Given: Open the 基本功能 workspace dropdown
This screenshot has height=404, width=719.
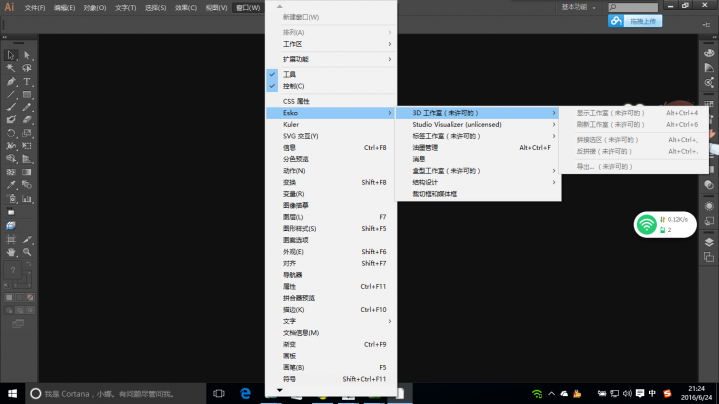Looking at the screenshot, I should 580,6.
